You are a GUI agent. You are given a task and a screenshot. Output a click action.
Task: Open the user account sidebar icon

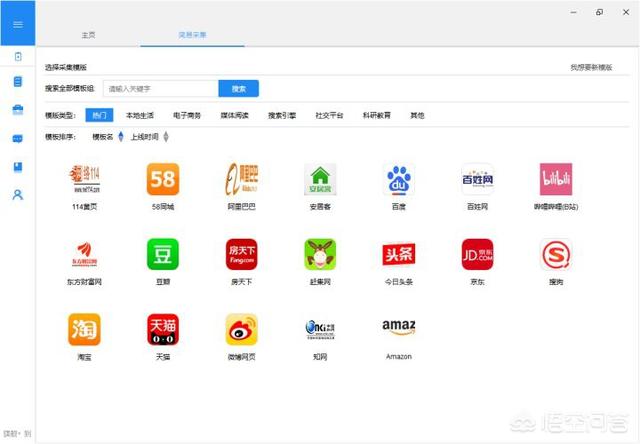[x=18, y=195]
